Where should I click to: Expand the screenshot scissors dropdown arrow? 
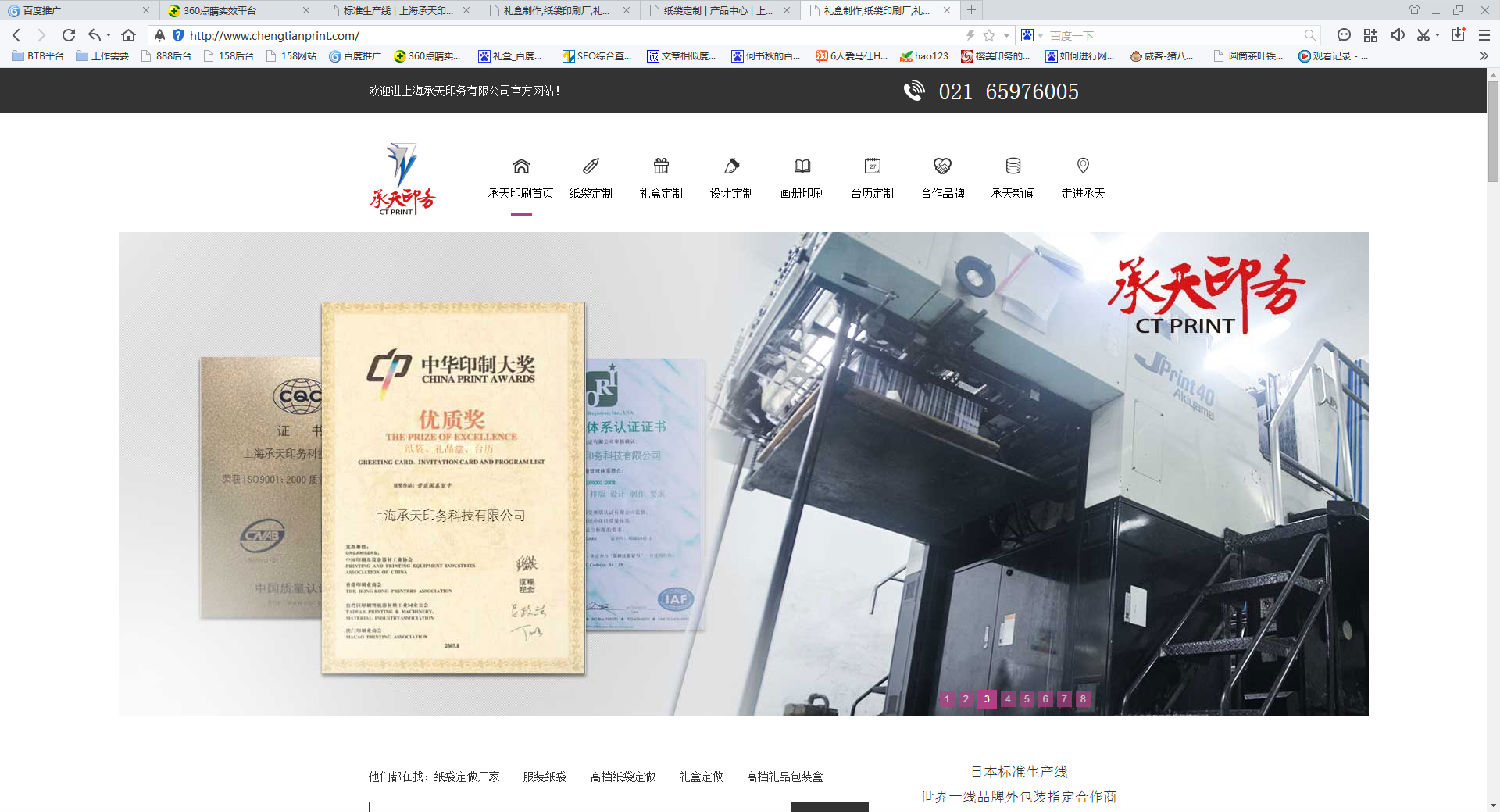pyautogui.click(x=1437, y=36)
